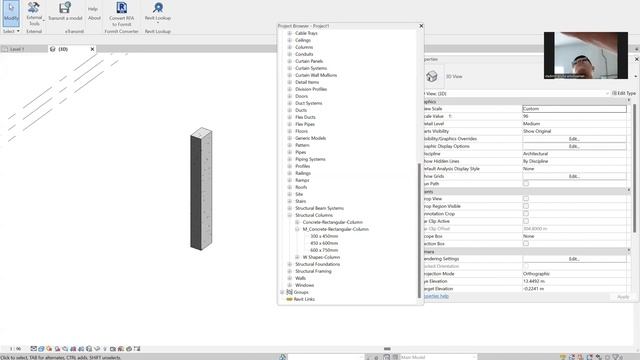Select the 300 x 450mm column type
This screenshot has width=640, height=360.
tap(324, 236)
